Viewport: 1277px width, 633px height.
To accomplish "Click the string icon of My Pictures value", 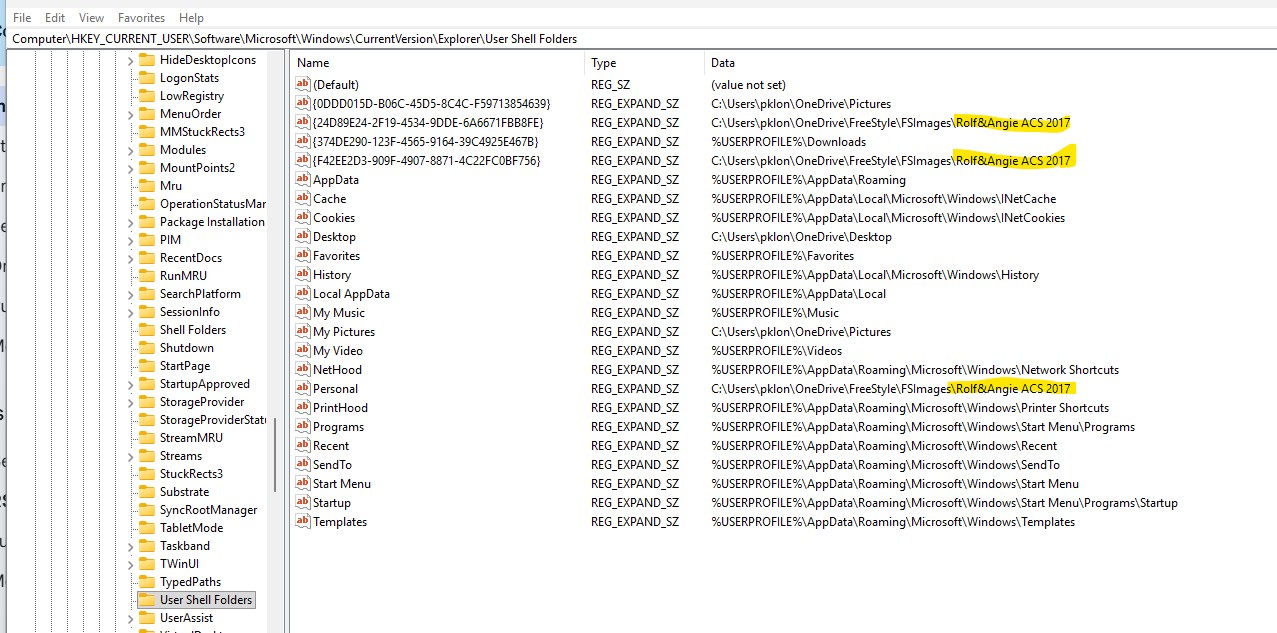I will point(303,332).
